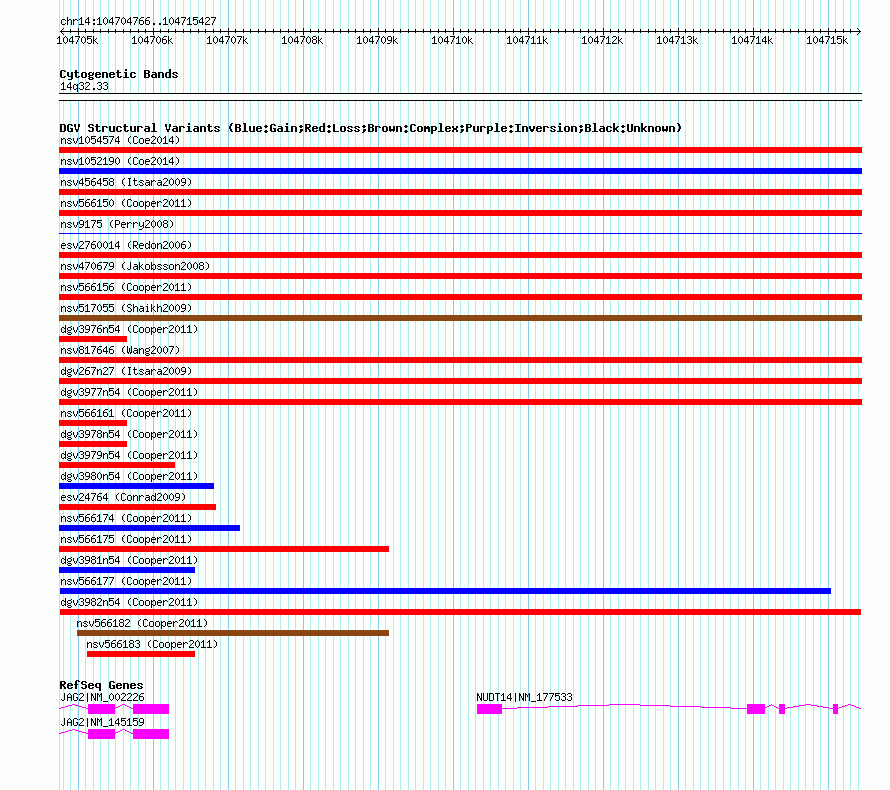Open the nsv456458 (Itsara2009) variant label
This screenshot has height=790, width=890.
(126, 182)
